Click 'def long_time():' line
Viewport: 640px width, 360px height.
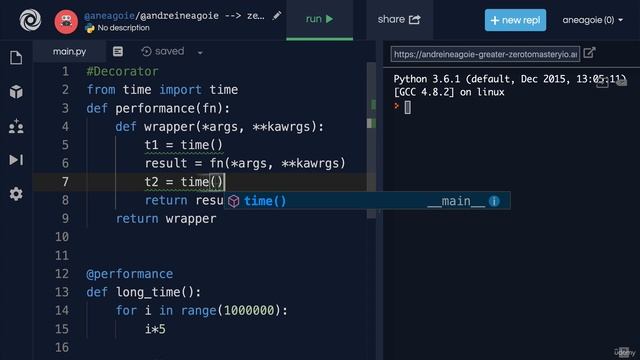[144, 292]
